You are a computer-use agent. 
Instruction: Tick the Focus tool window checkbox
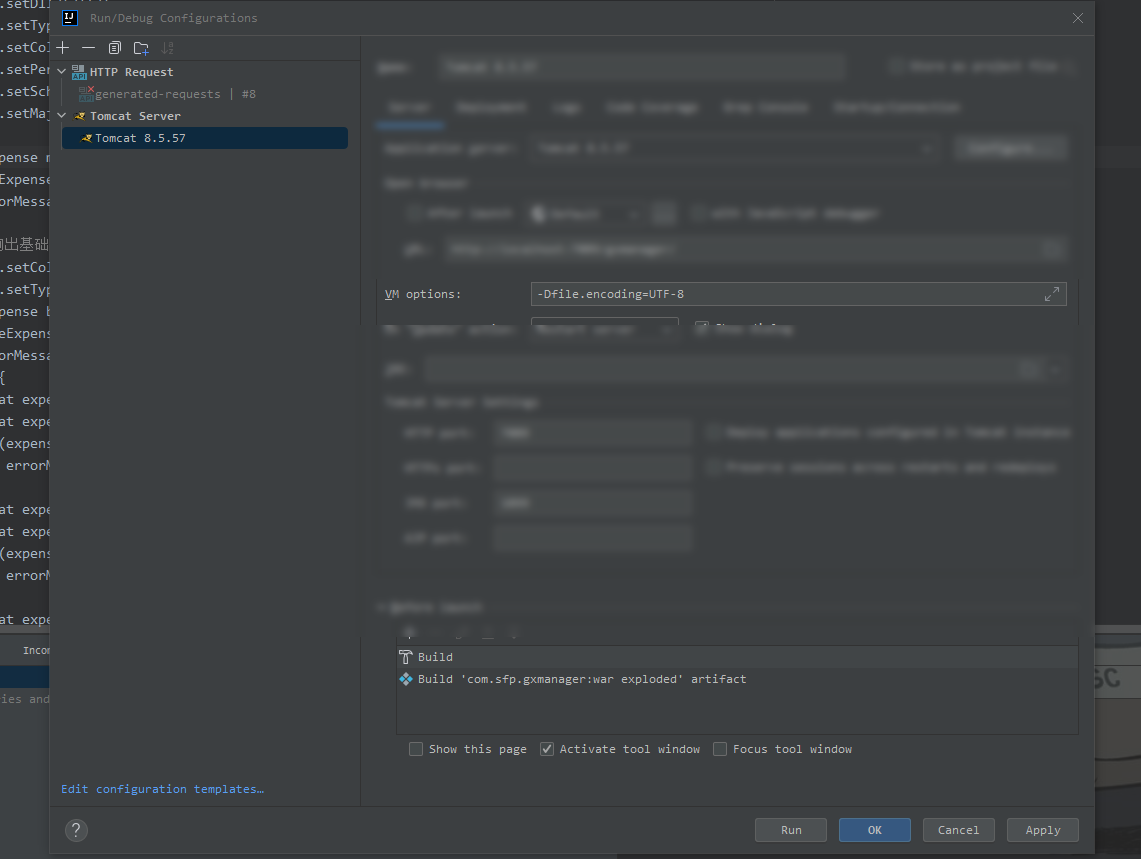click(720, 749)
